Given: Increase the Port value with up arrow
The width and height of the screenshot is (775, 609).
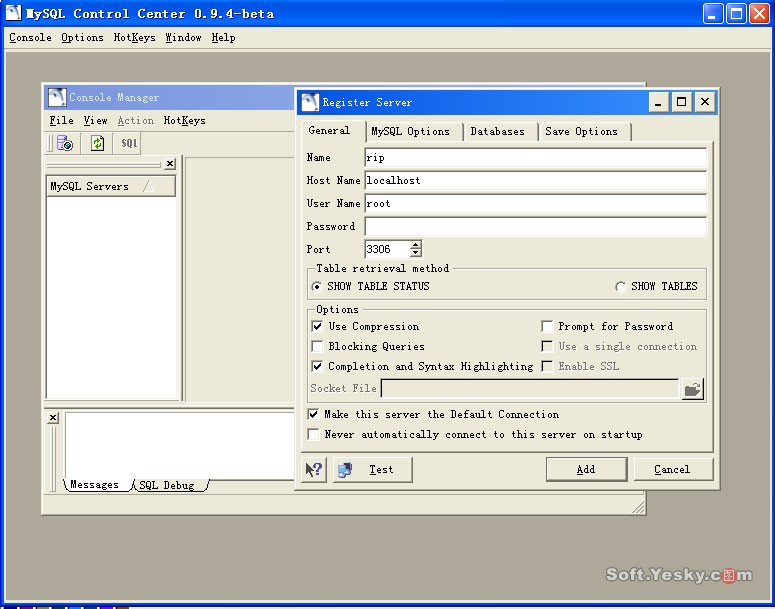Looking at the screenshot, I should 416,245.
